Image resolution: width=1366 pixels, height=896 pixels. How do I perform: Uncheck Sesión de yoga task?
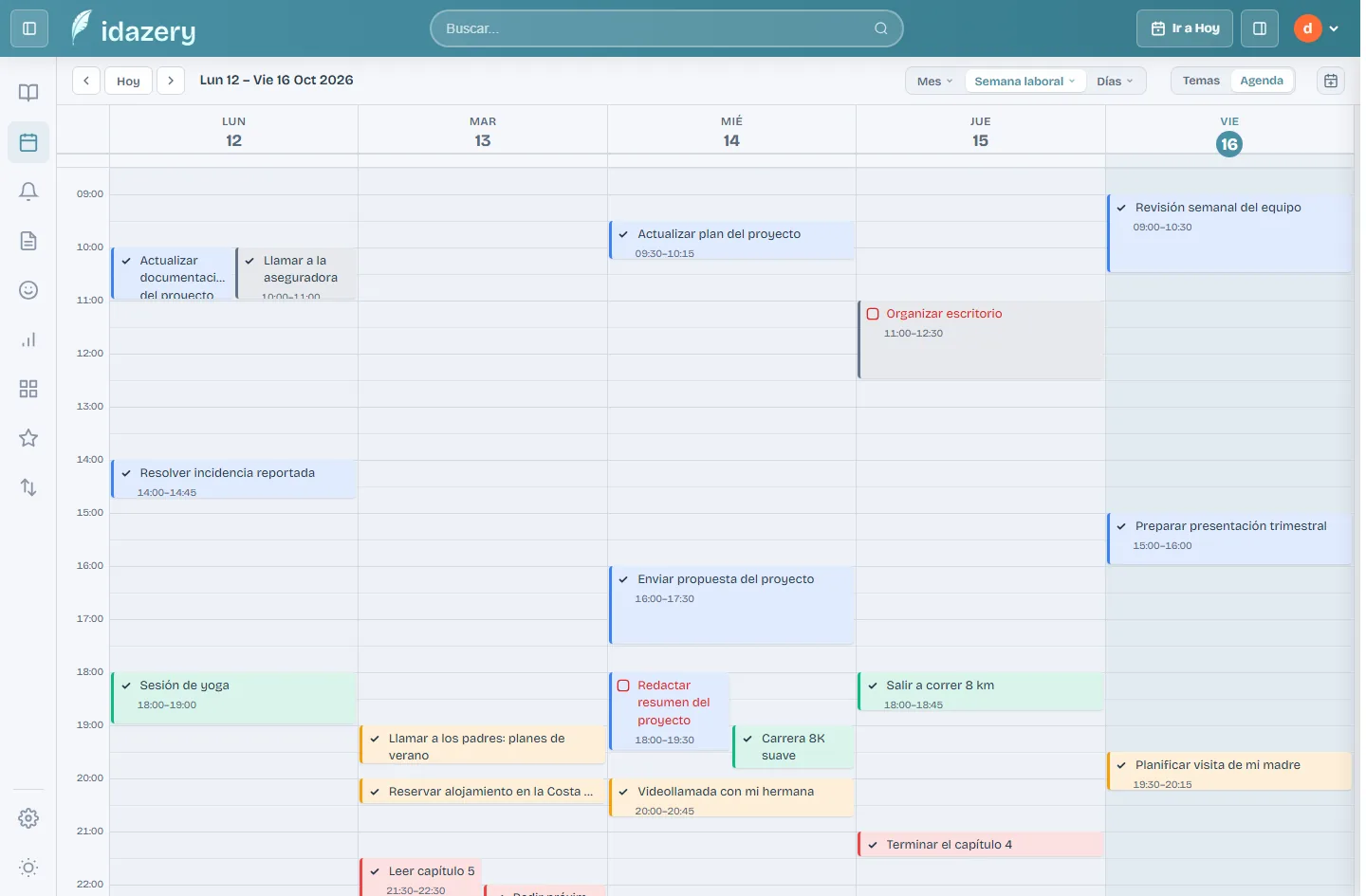[x=126, y=686]
